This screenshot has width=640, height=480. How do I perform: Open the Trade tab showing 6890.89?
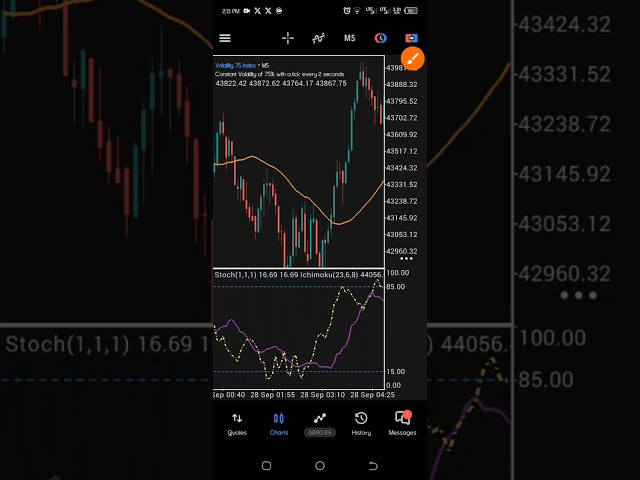coord(320,425)
